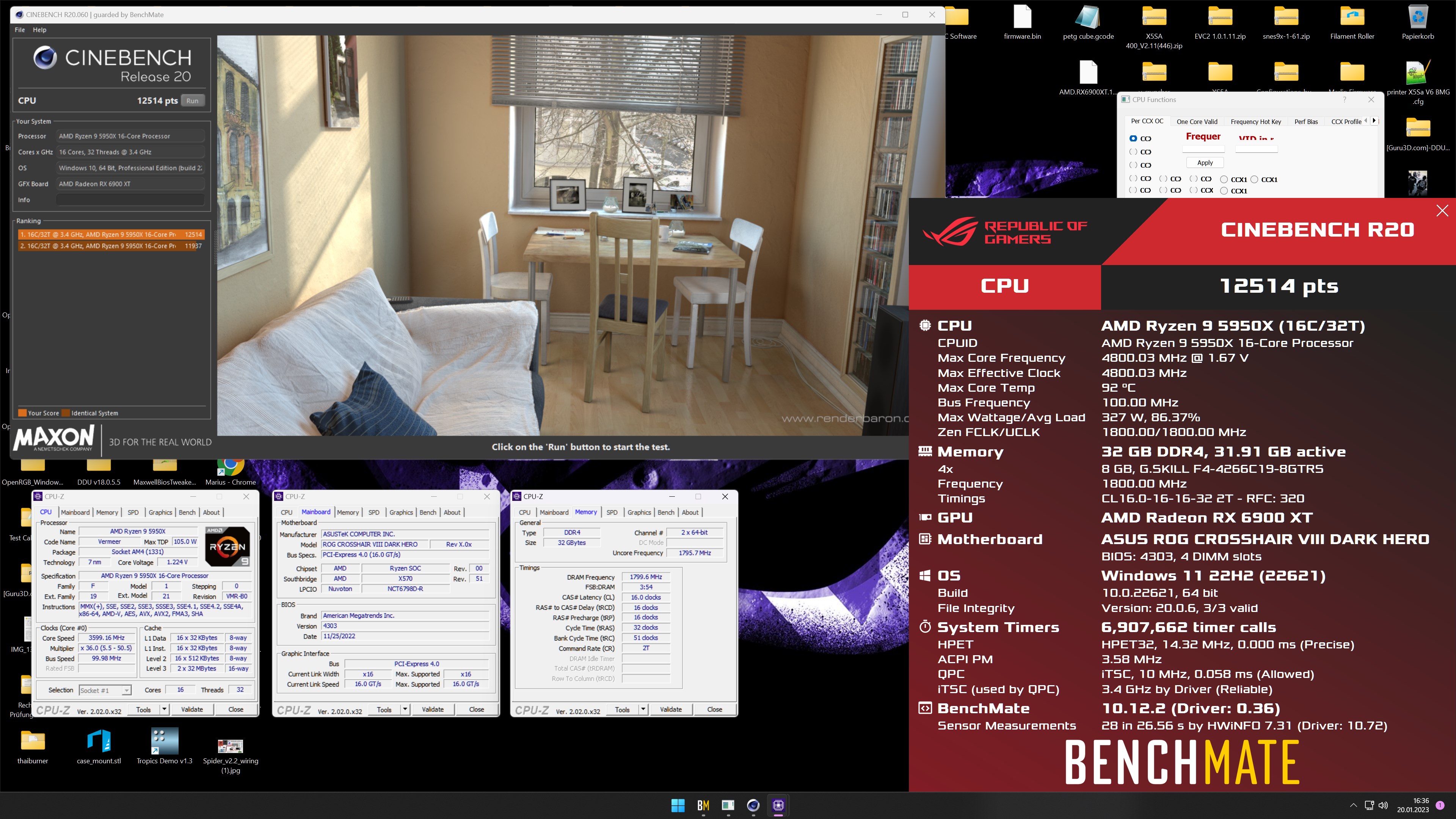Close the BenchMate result panel
The width and height of the screenshot is (1456, 819).
point(1442,211)
